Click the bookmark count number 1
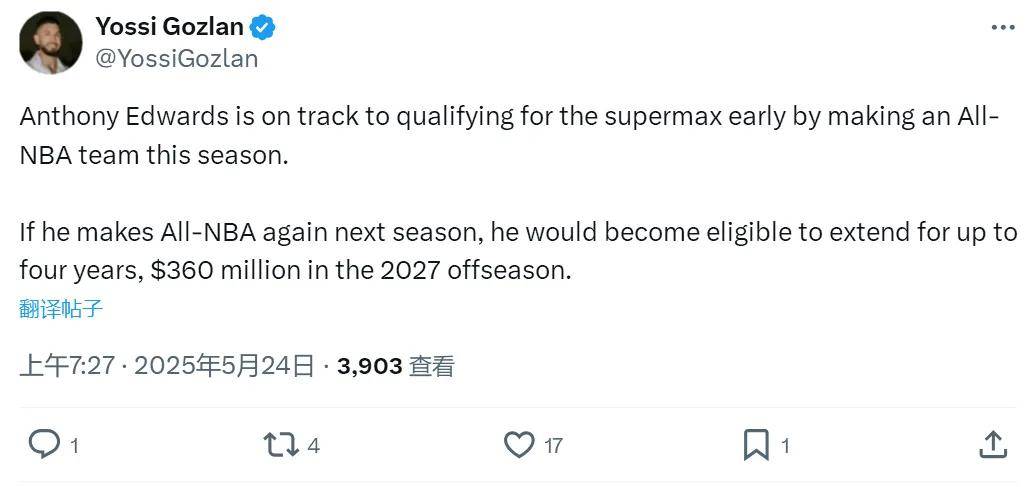Screen dimensions: 1035x487 [x=785, y=446]
